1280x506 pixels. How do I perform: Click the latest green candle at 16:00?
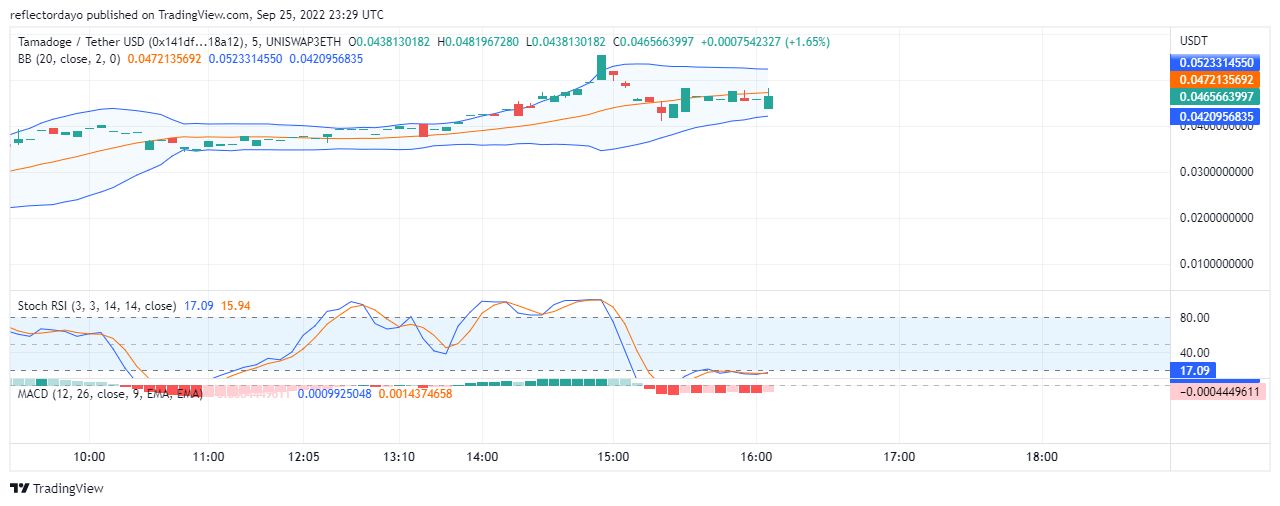(768, 101)
